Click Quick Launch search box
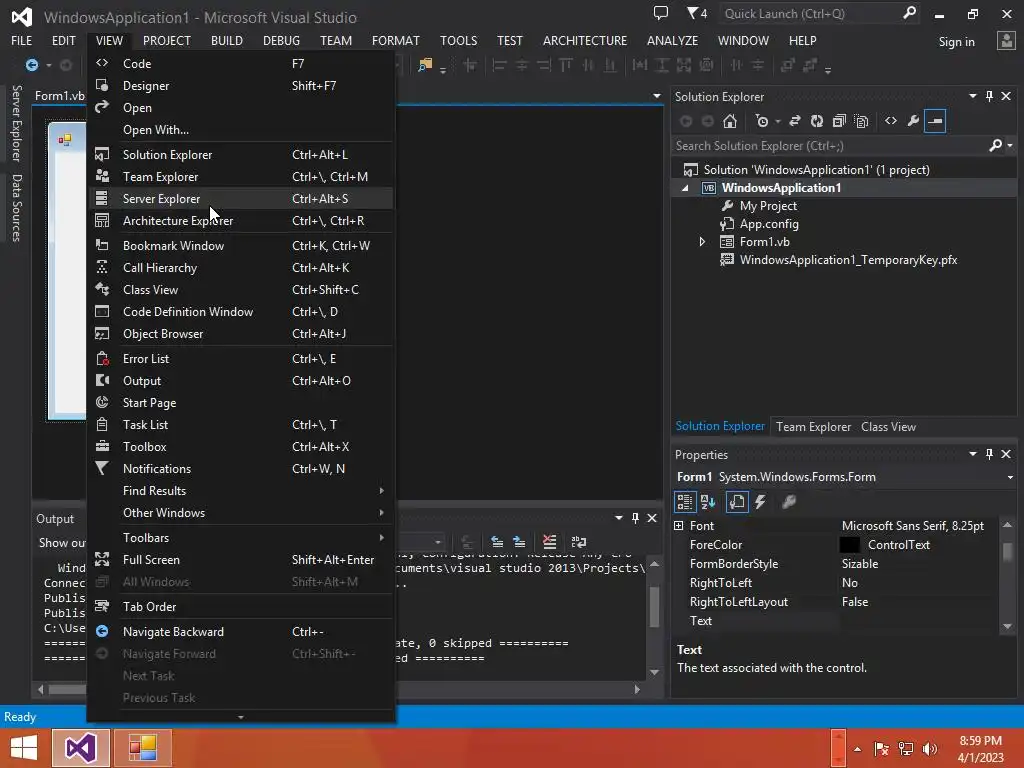The height and width of the screenshot is (768, 1024). 810,14
